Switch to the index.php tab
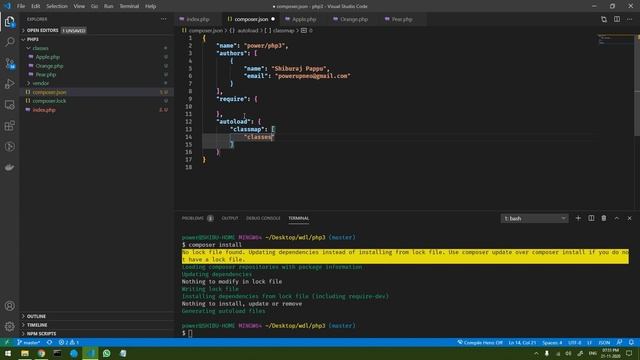Viewport: 640px width, 360px height. (x=198, y=19)
